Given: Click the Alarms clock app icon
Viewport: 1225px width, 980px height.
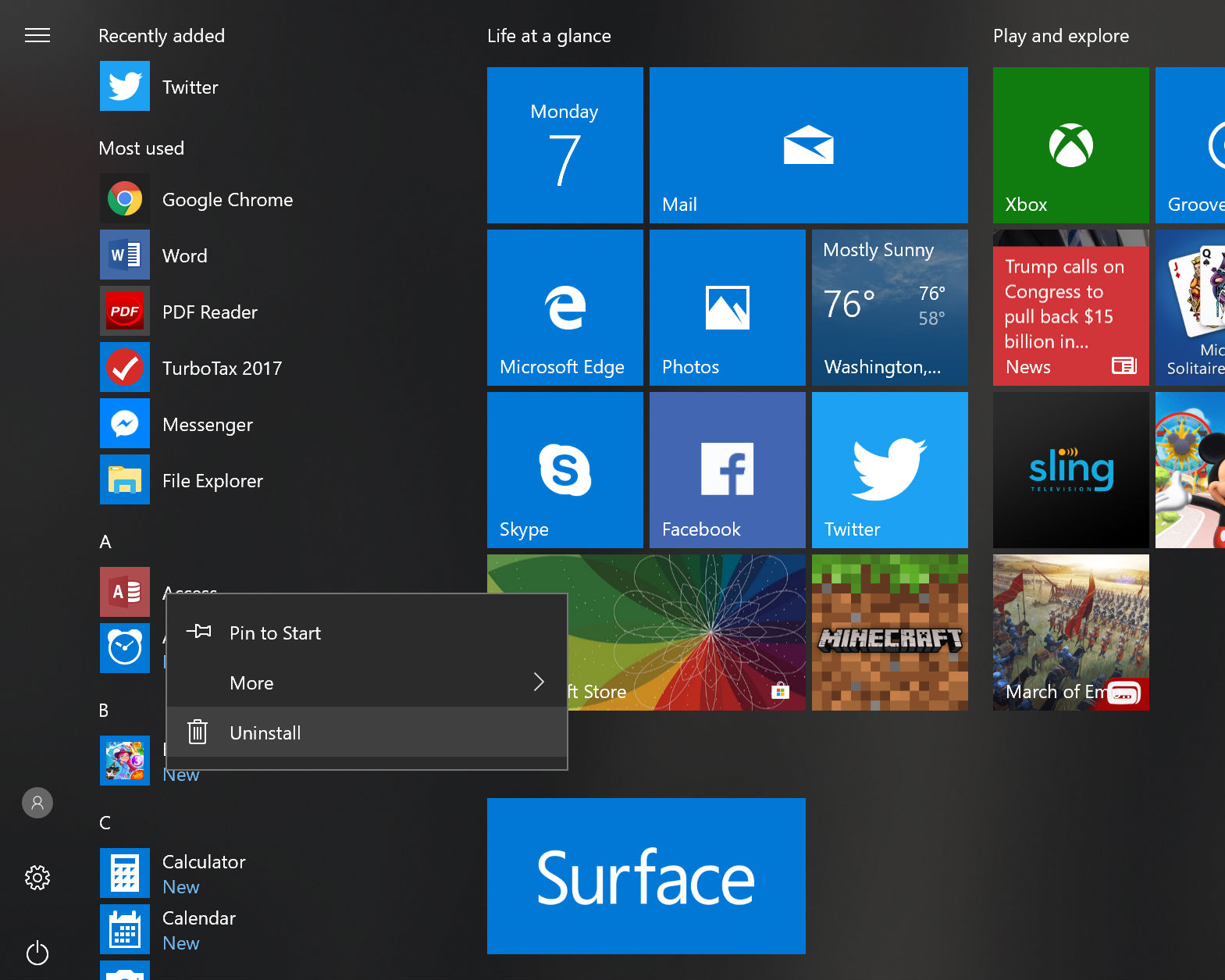Looking at the screenshot, I should click(125, 648).
